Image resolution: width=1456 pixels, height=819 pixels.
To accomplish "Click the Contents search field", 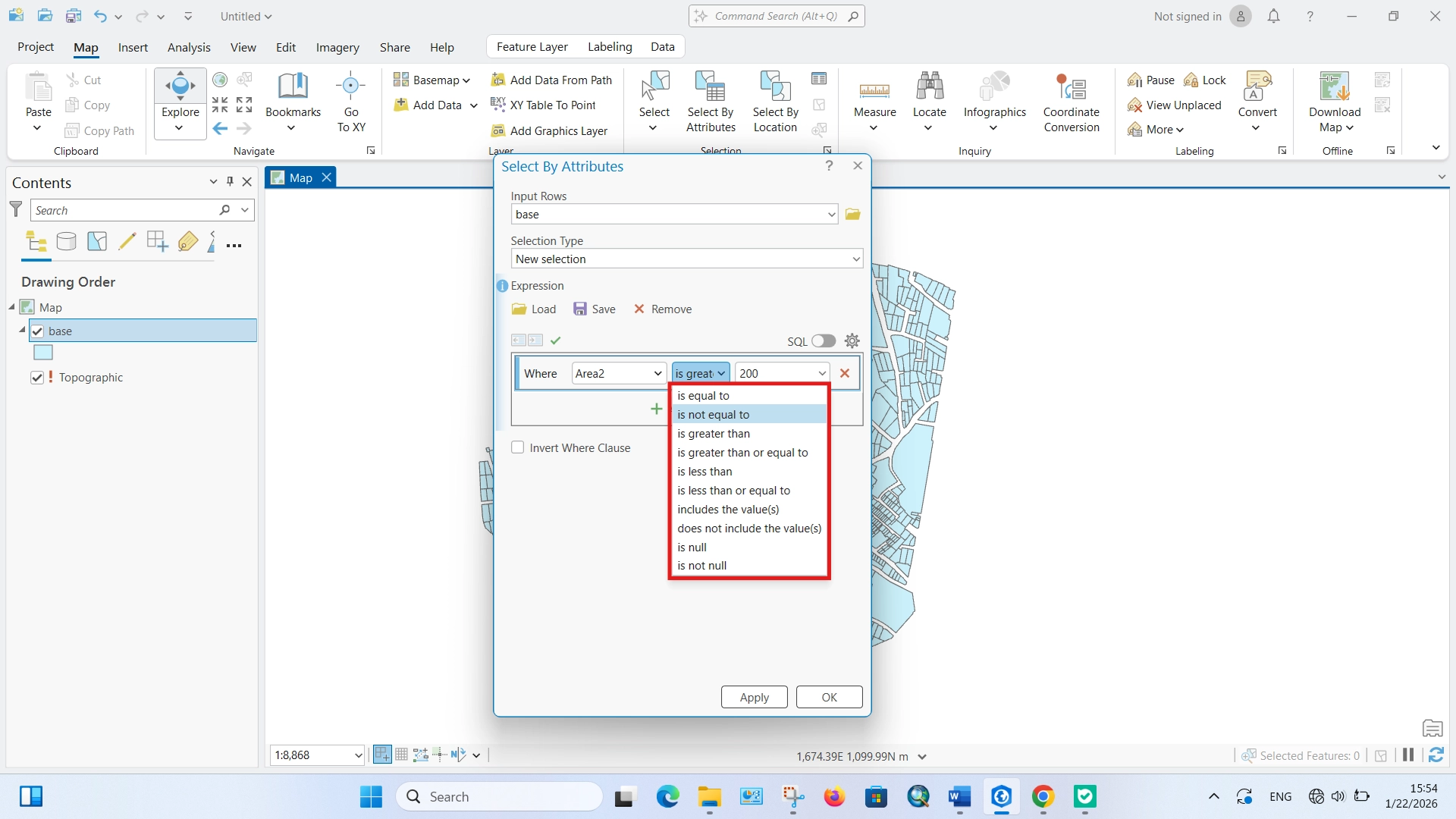I will pyautogui.click(x=125, y=211).
